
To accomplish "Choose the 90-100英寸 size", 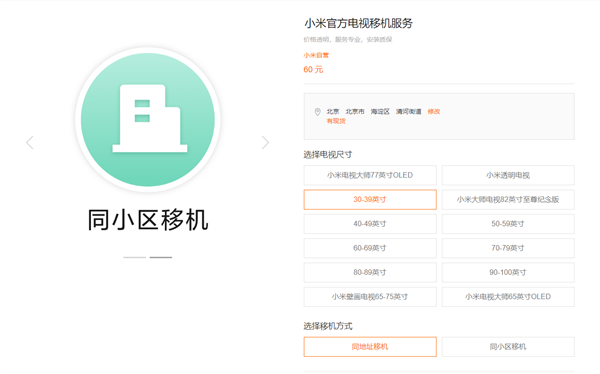I will pos(508,273).
